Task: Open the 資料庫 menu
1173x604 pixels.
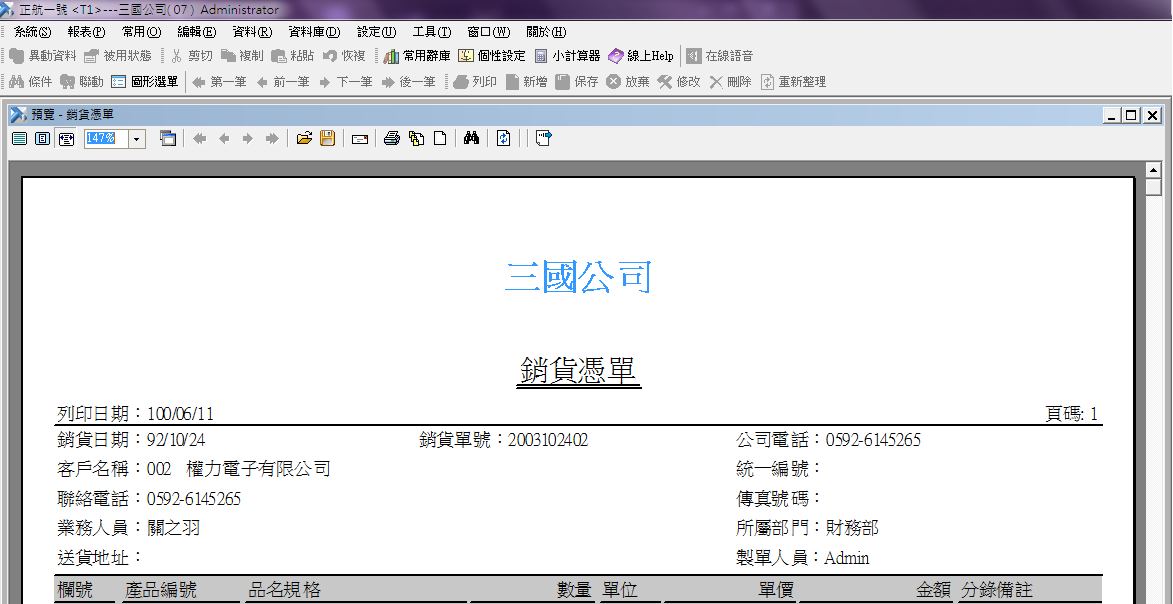Action: coord(314,32)
